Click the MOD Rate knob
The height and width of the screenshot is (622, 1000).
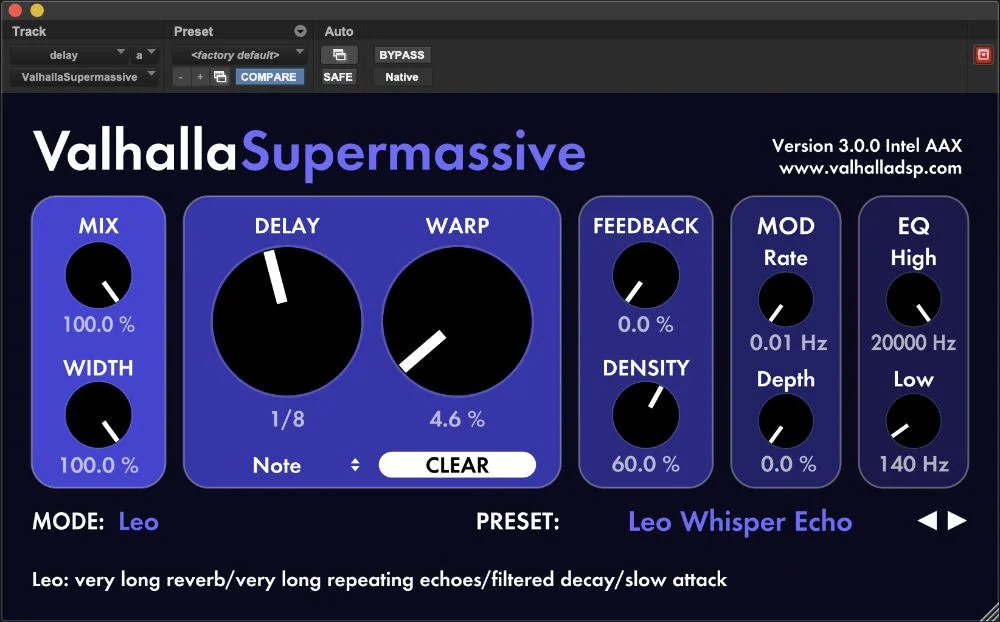tap(786, 299)
